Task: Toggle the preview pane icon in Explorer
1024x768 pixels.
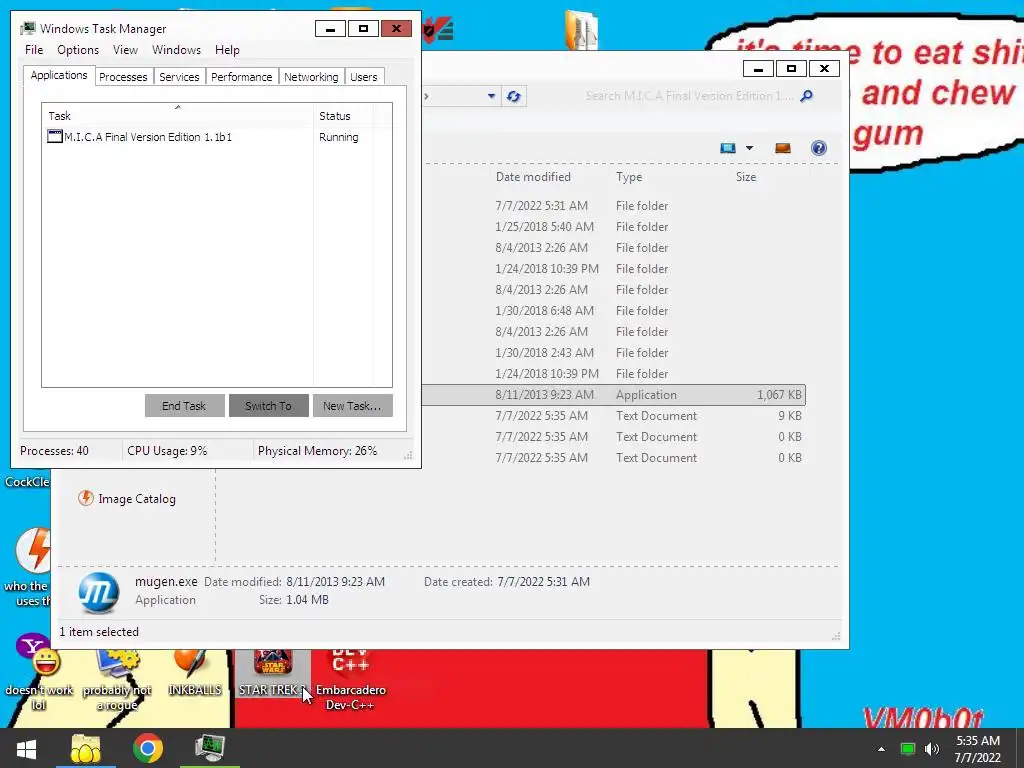Action: pyautogui.click(x=782, y=148)
